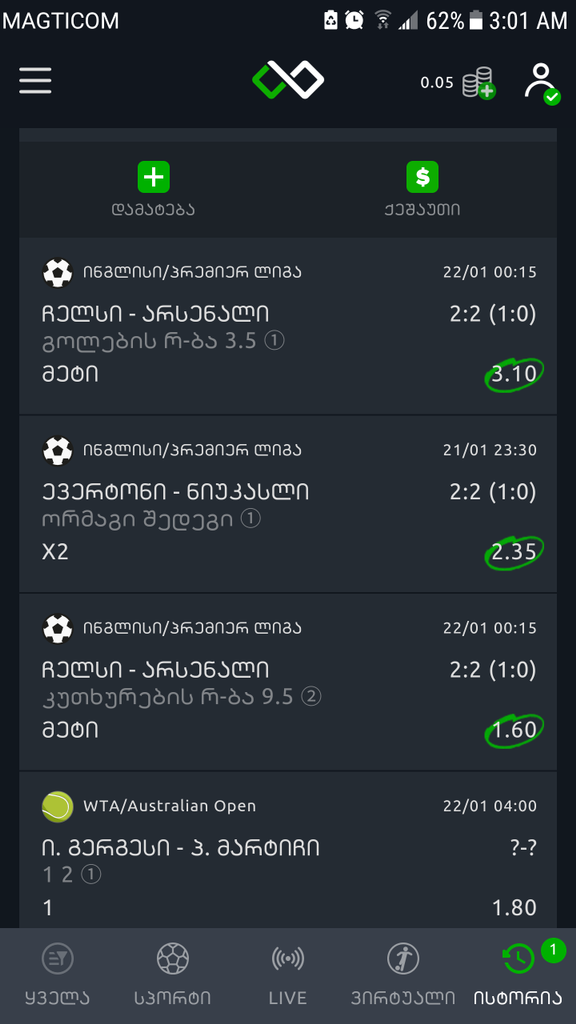The height and width of the screenshot is (1024, 576).
Task: Open WTA/Australian Open league link
Action: coord(170,806)
